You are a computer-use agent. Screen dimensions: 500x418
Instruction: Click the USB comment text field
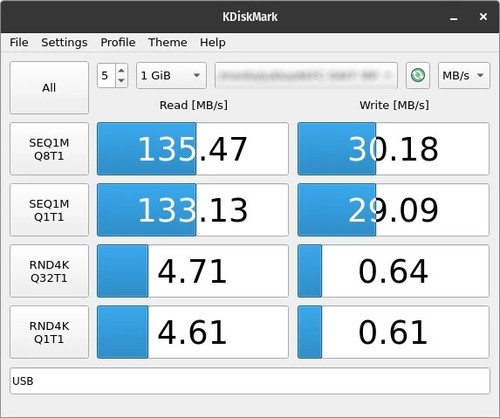click(250, 381)
